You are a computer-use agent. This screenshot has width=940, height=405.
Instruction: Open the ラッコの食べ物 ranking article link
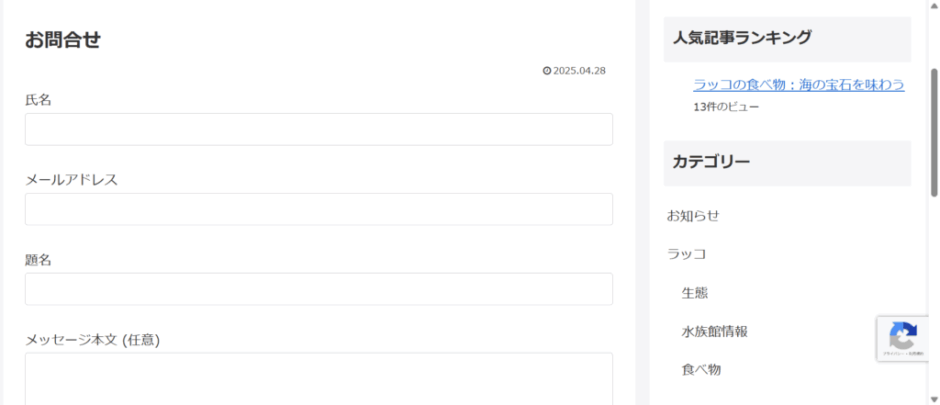tap(798, 85)
